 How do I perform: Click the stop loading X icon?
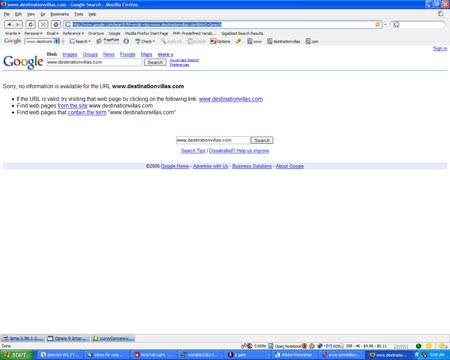tap(43, 24)
